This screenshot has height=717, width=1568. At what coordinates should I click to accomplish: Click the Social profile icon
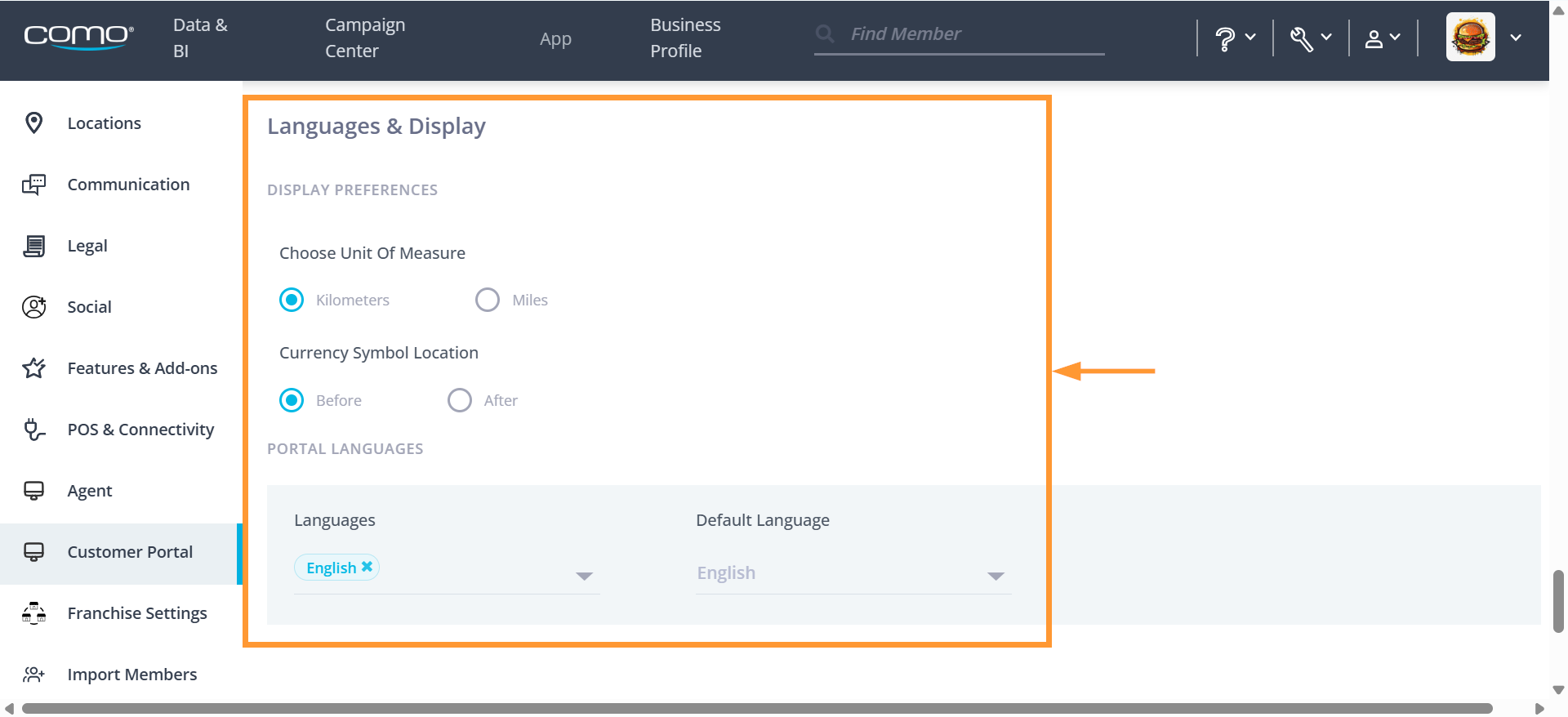[x=33, y=307]
